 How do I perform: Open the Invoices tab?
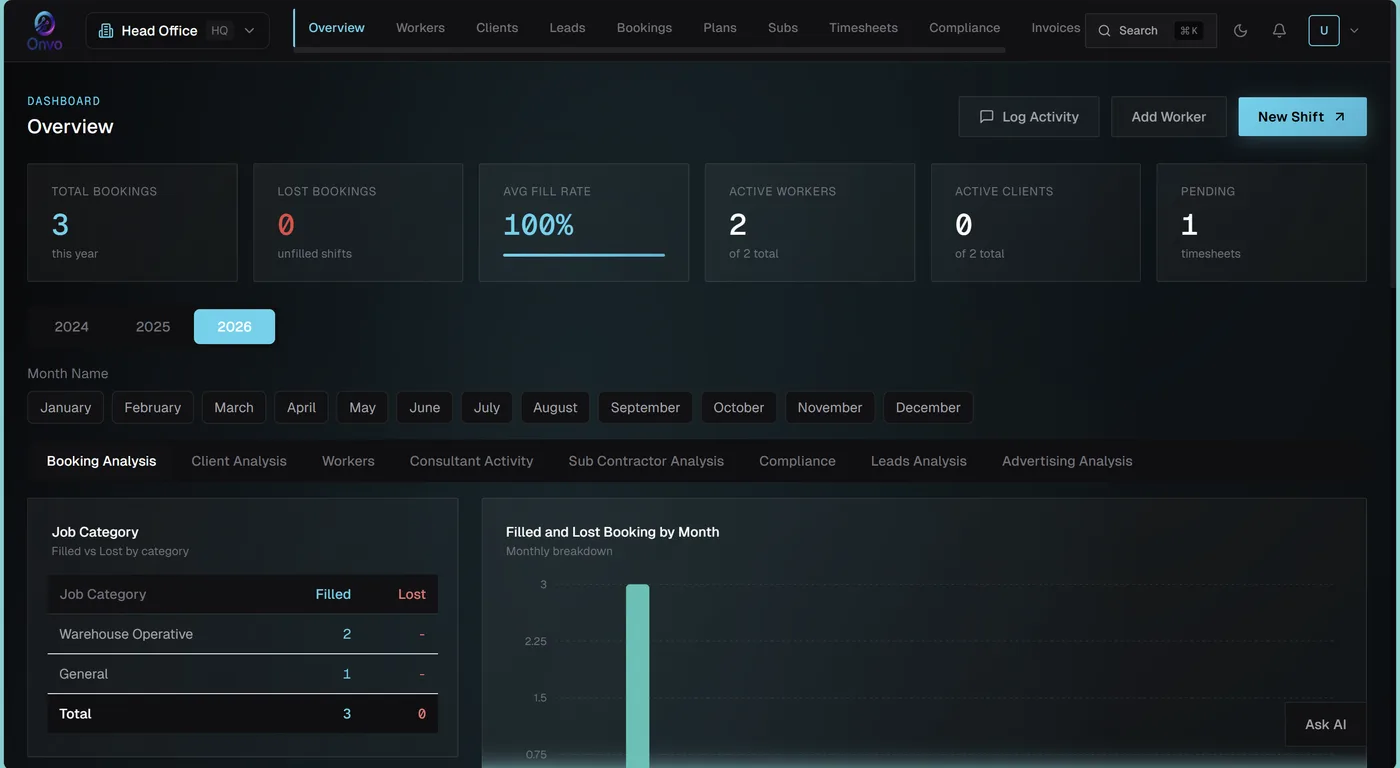(x=1056, y=28)
